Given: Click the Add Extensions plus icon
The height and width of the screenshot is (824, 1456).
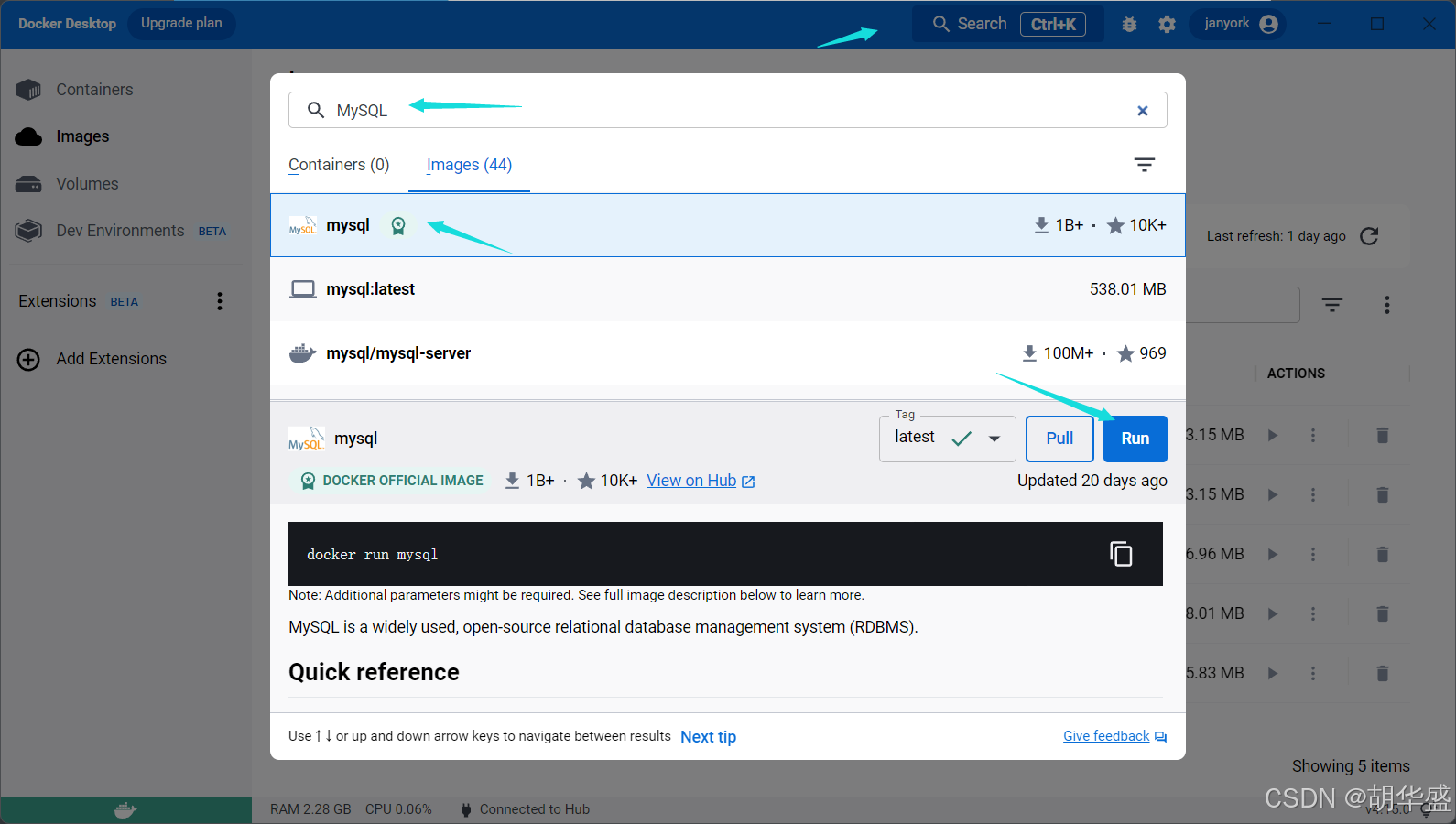Looking at the screenshot, I should [28, 360].
